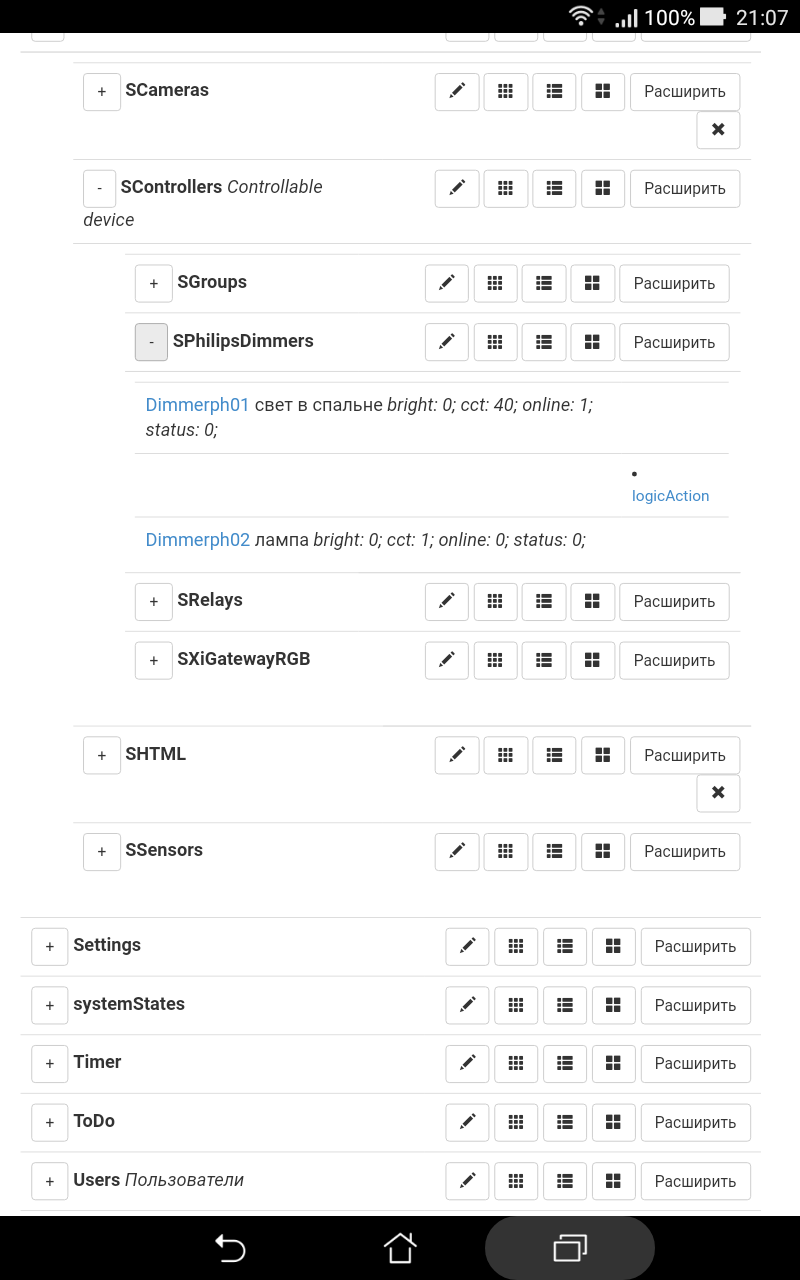Screen dimensions: 800x1280
Task: Open the grid view icon for SXiGatewayRGB
Action: click(x=495, y=660)
